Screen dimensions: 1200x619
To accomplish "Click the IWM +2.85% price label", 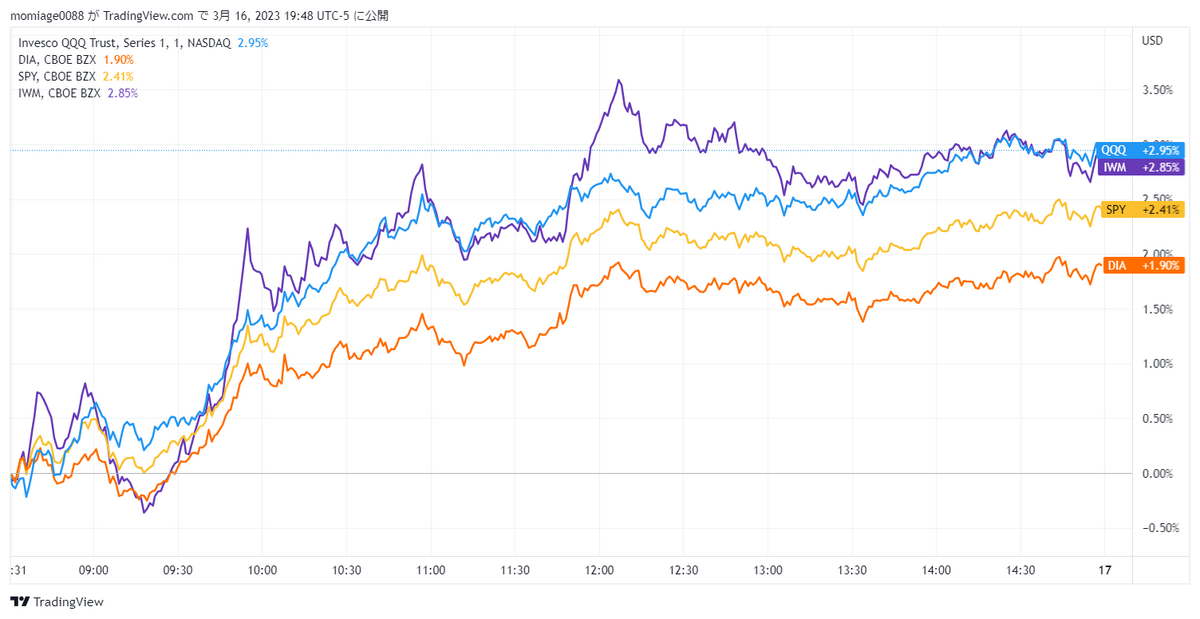I will pyautogui.click(x=1140, y=167).
